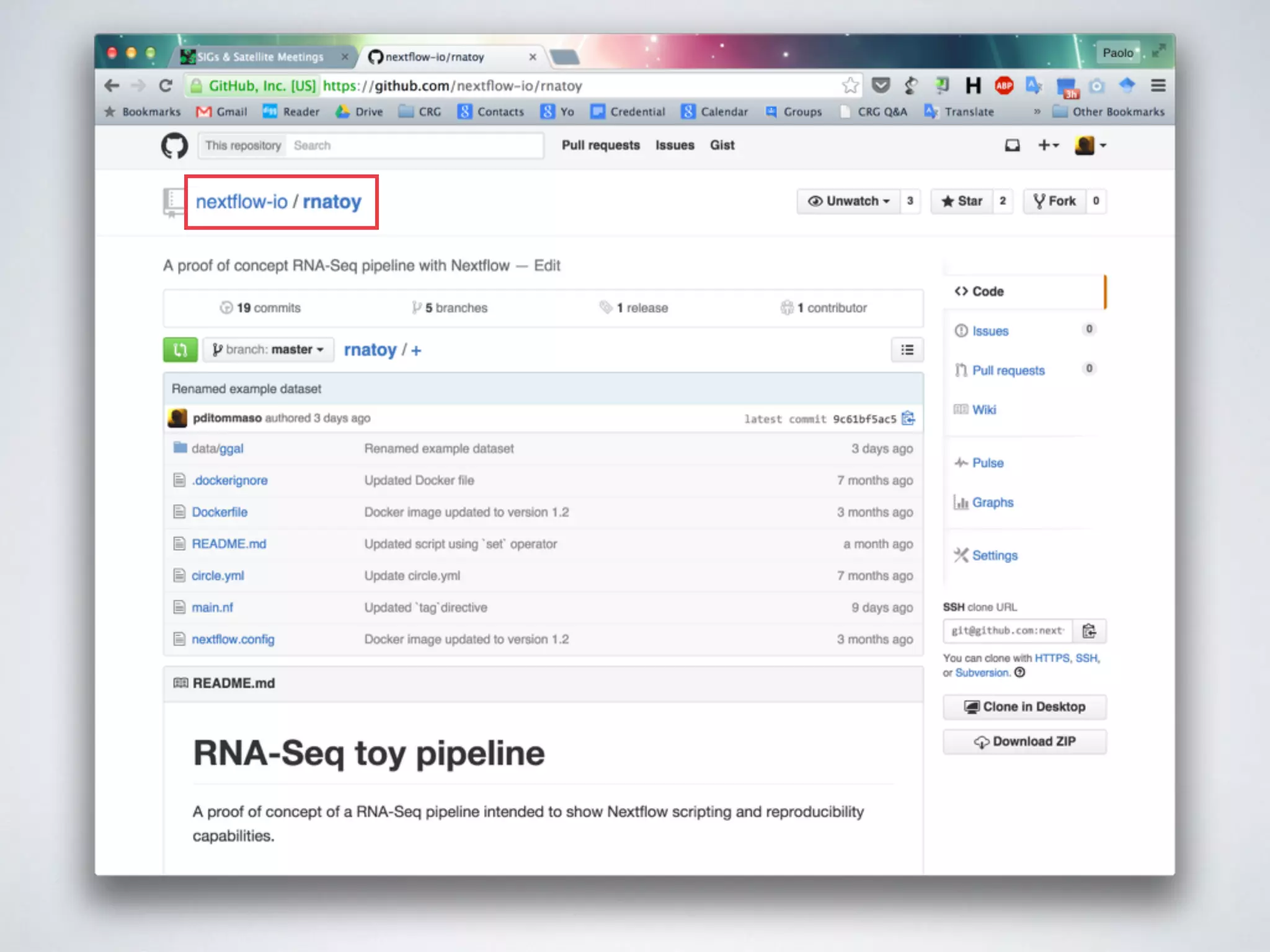The width and height of the screenshot is (1270, 952).
Task: Close the nextflow-io/rnatoy tab
Action: point(532,57)
